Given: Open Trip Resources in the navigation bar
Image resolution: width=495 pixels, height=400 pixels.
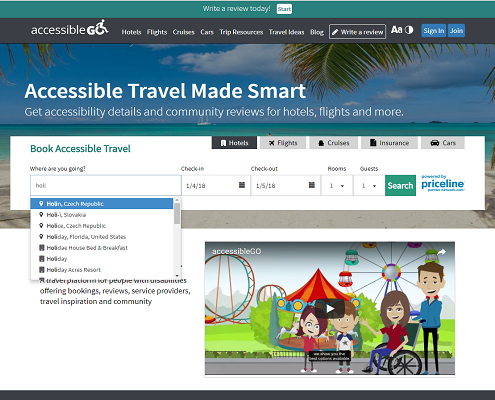Looking at the screenshot, I should pyautogui.click(x=241, y=32).
